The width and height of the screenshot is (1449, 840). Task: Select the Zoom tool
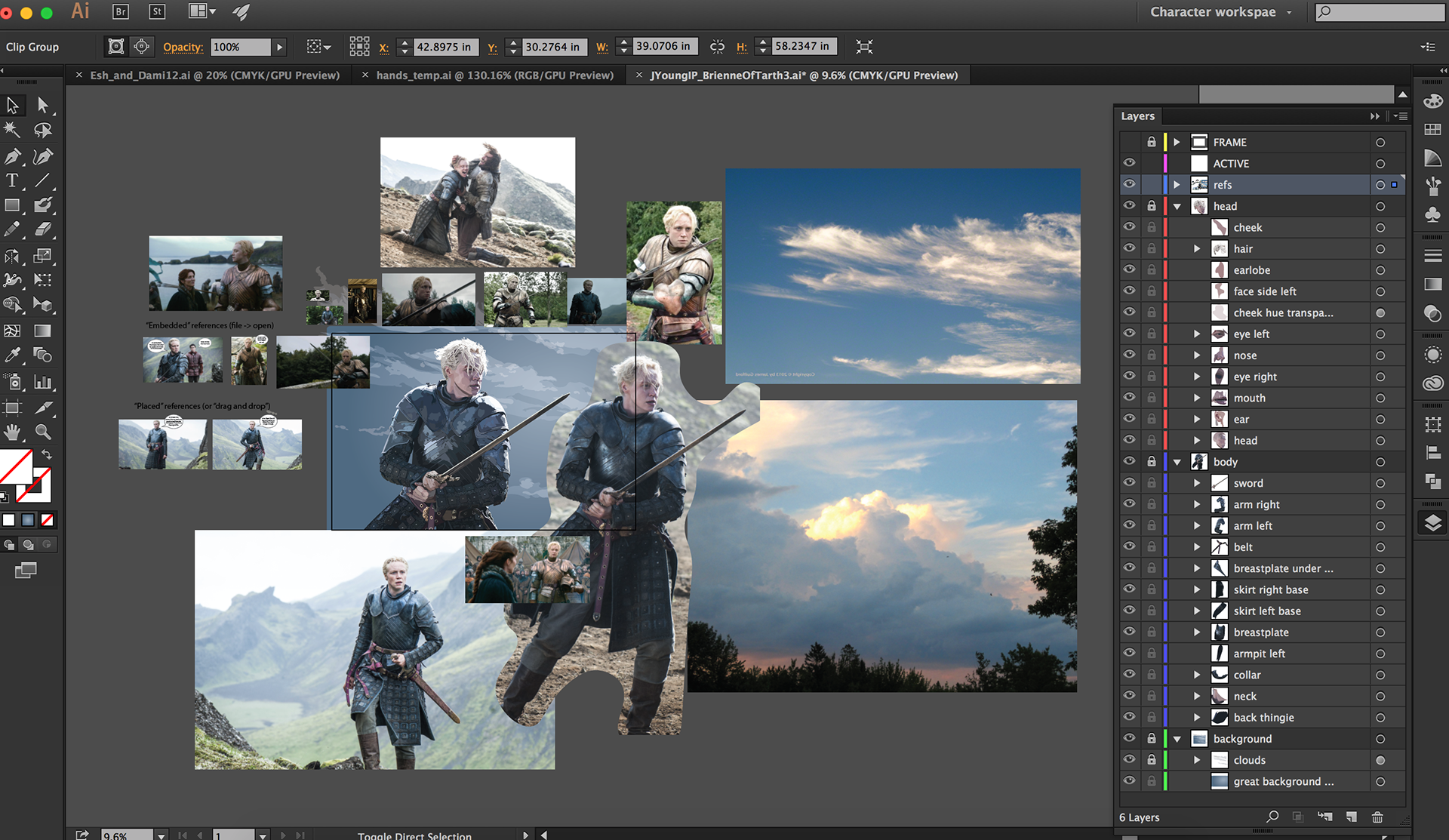pos(43,432)
